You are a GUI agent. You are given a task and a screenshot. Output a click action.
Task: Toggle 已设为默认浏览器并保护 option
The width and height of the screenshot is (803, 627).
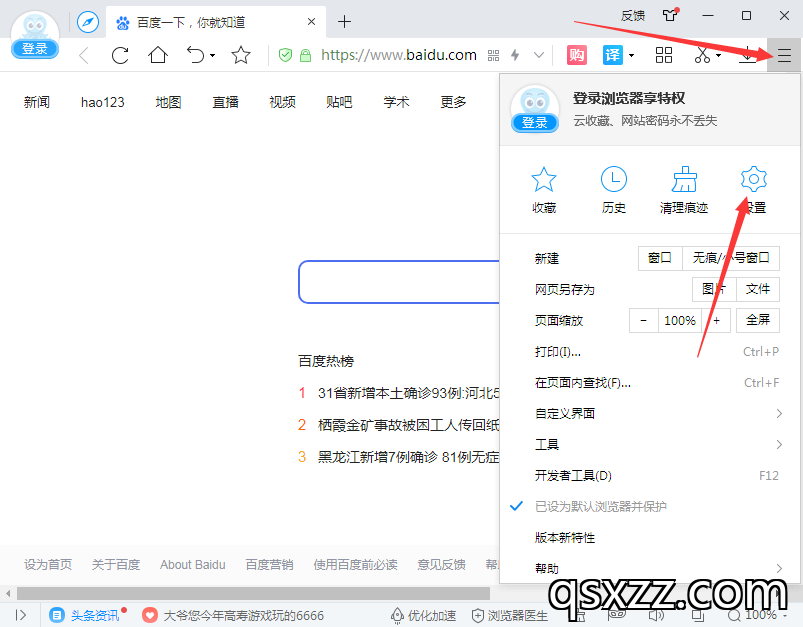click(650, 507)
